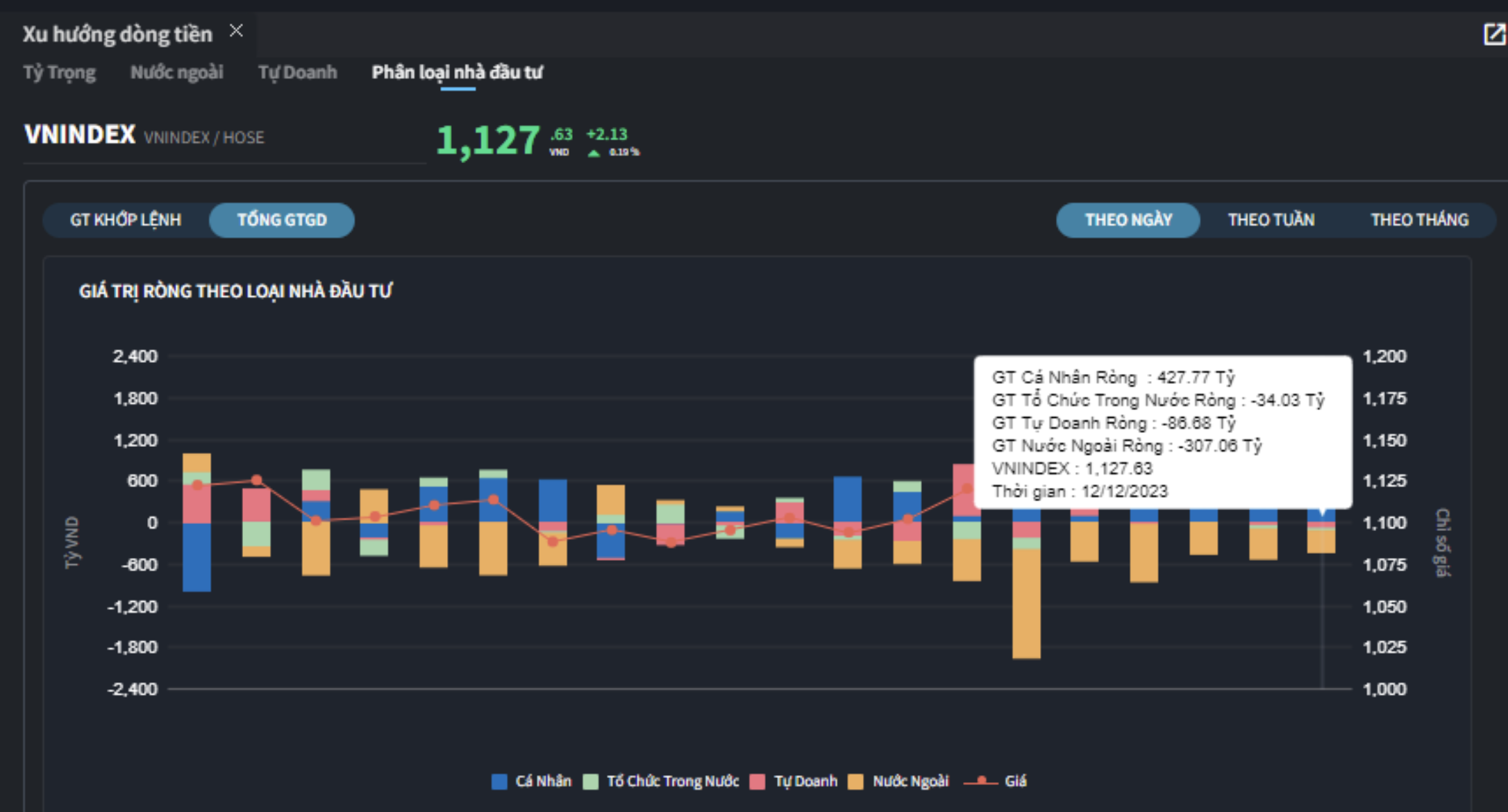Toggle Tổ Chức Trong Nước green legend swatch

tap(591, 781)
